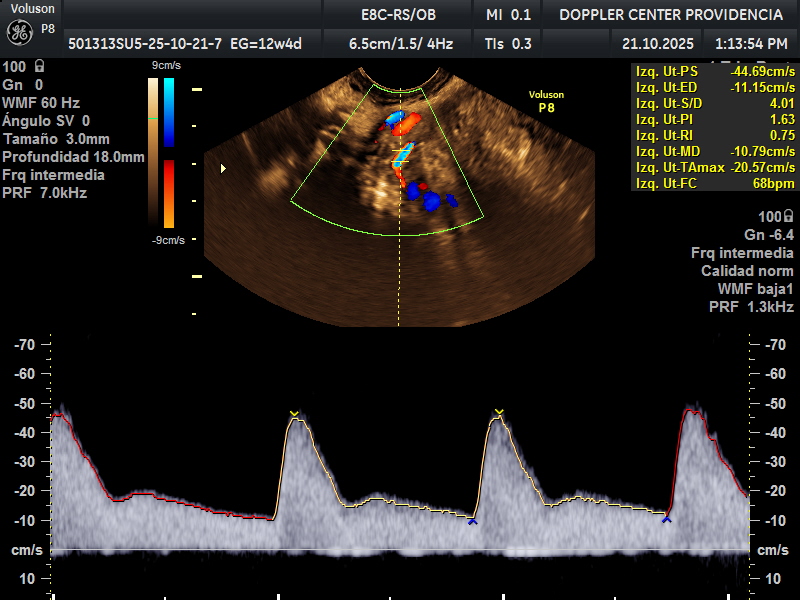
Task: Click the lock icon in the left panel
Action: (x=38, y=67)
